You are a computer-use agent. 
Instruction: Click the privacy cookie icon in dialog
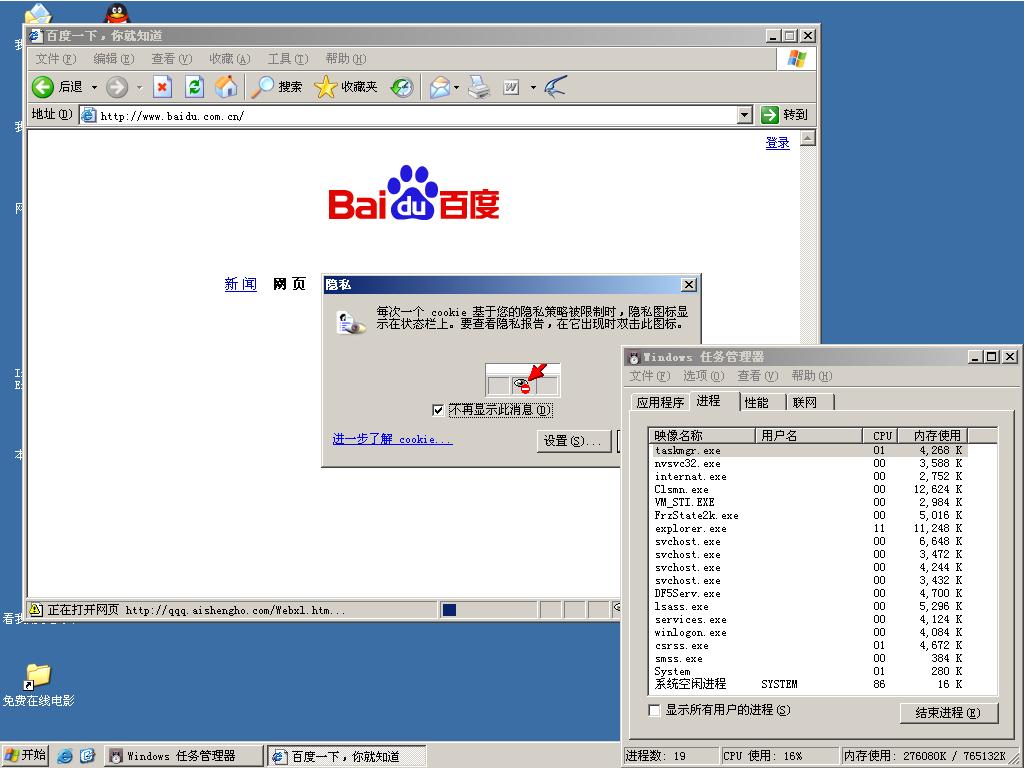(350, 323)
